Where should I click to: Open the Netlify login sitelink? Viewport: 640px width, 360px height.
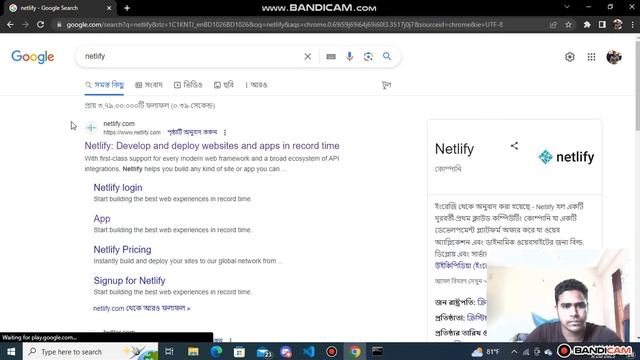coord(118,188)
